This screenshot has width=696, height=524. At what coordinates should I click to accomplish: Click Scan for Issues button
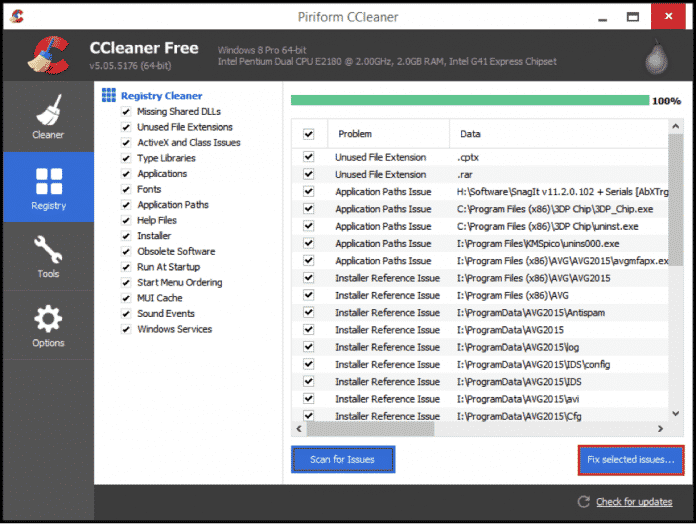pos(343,459)
